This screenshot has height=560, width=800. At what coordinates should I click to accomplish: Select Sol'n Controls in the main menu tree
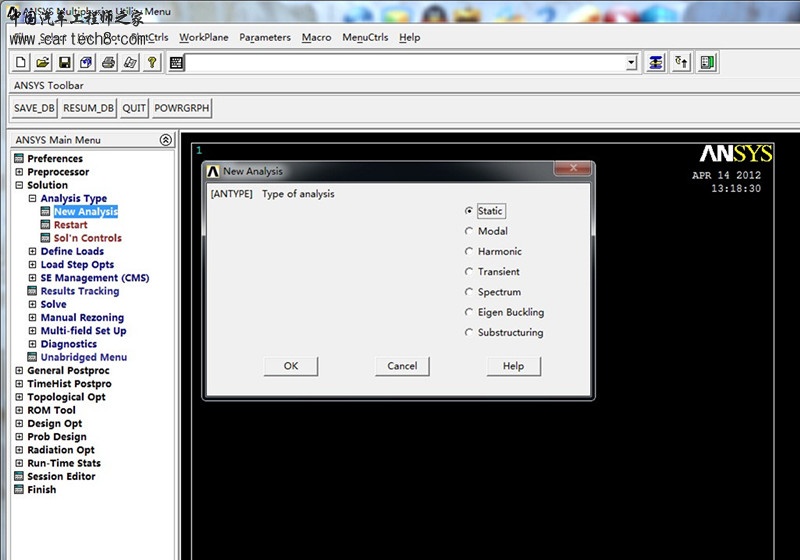(x=87, y=238)
